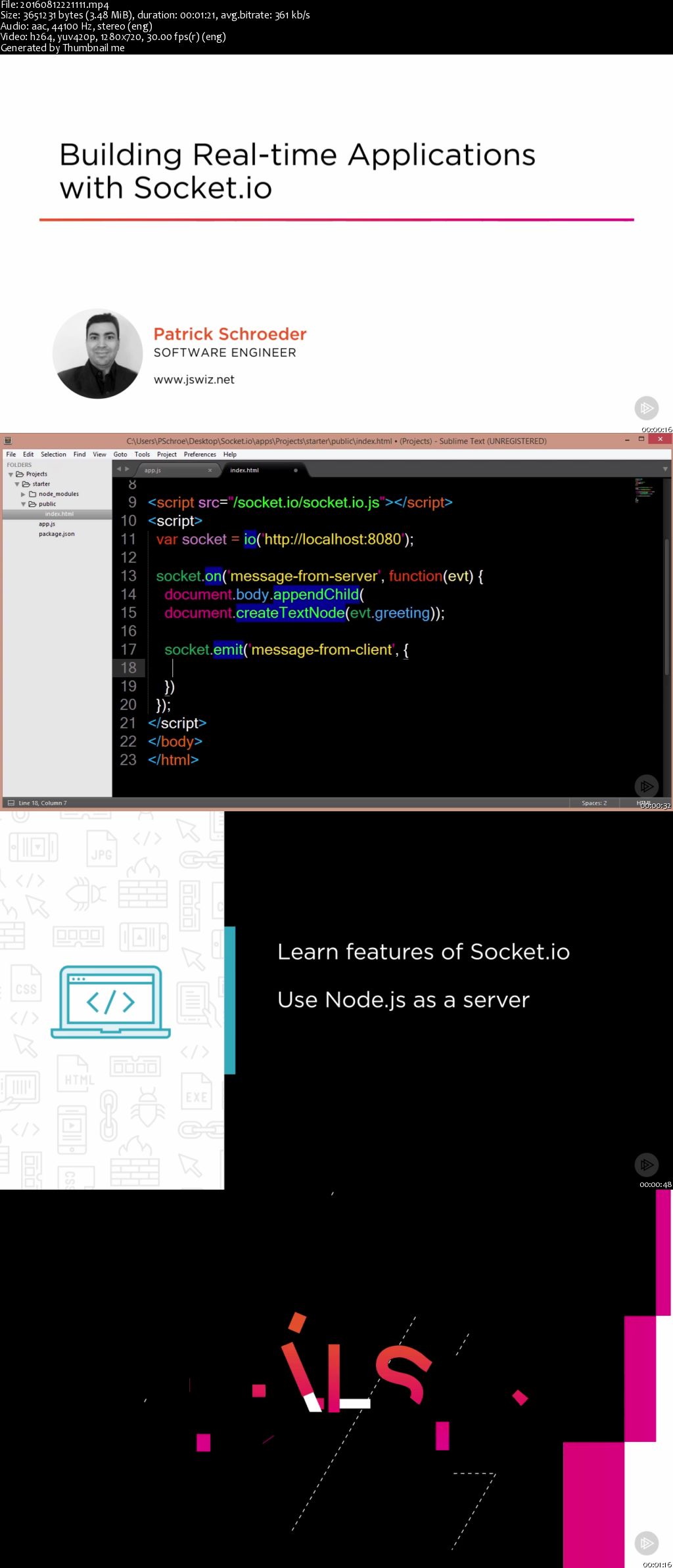Click the 'message-from-server' string

(304, 576)
